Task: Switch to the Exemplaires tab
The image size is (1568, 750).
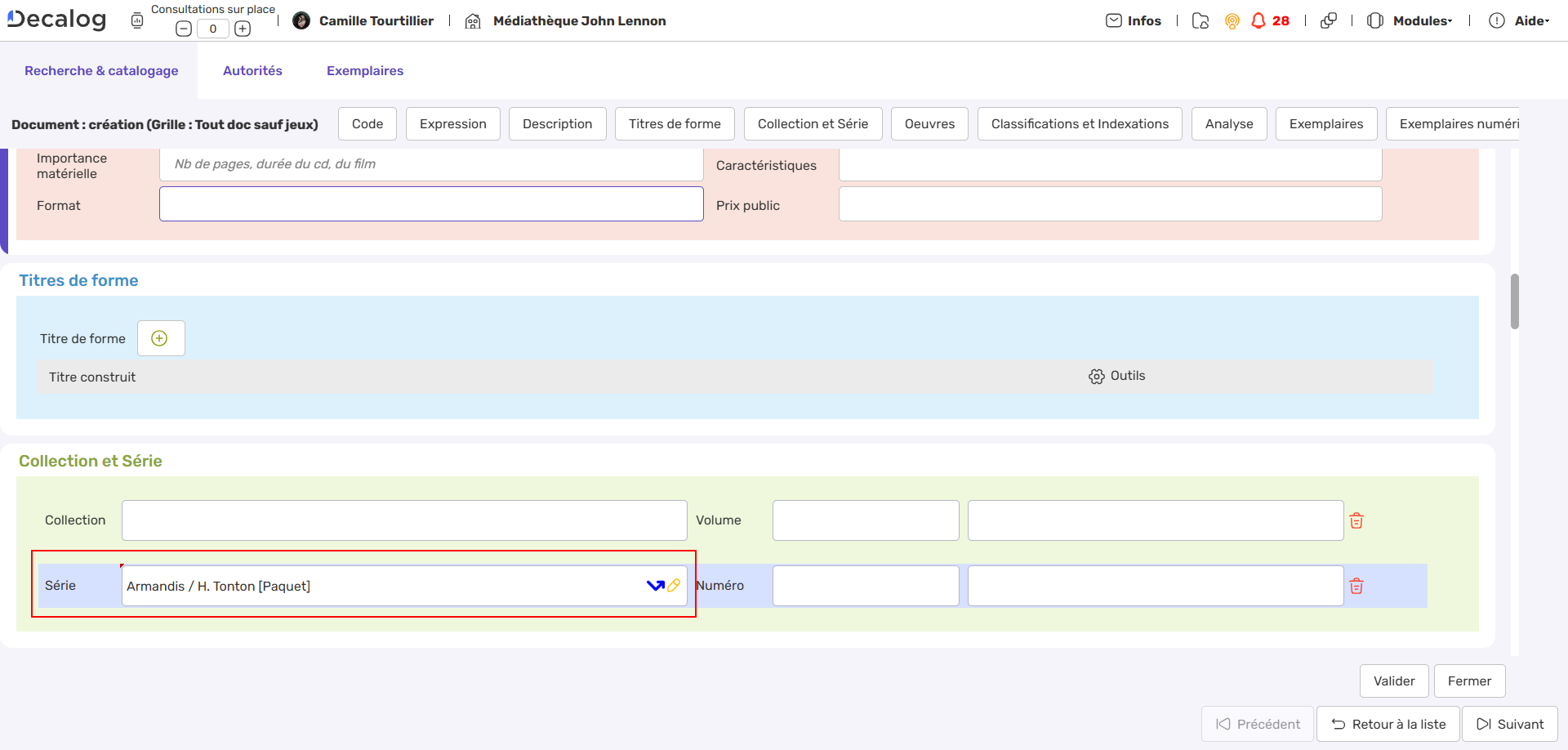Action: [x=364, y=70]
